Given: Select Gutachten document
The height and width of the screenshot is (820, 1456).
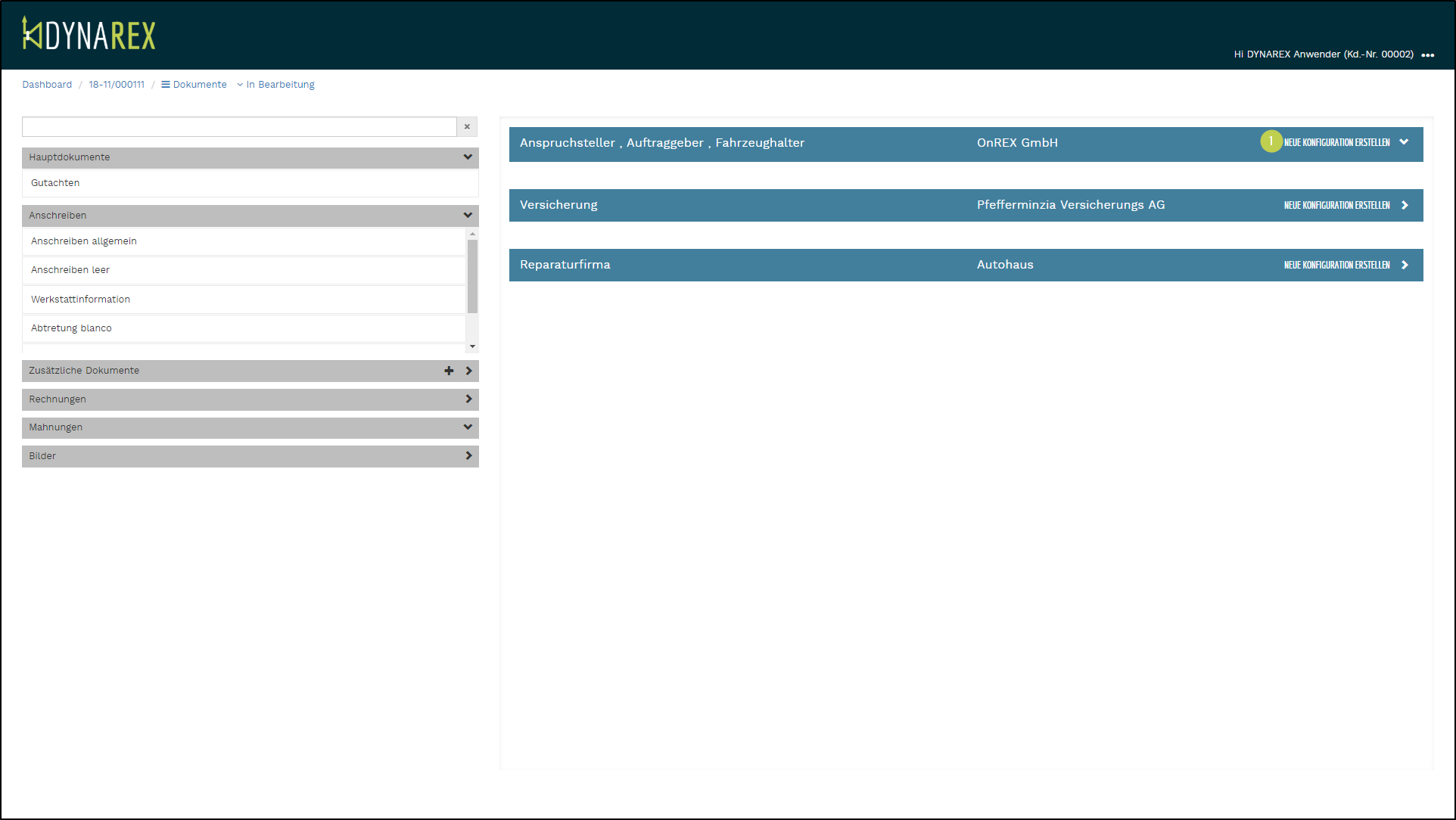Looking at the screenshot, I should (x=55, y=183).
